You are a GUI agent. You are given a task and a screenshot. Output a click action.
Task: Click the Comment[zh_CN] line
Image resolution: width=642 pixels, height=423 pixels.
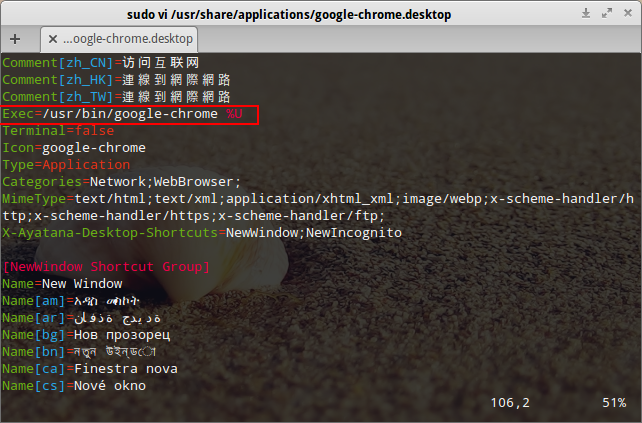click(101, 63)
